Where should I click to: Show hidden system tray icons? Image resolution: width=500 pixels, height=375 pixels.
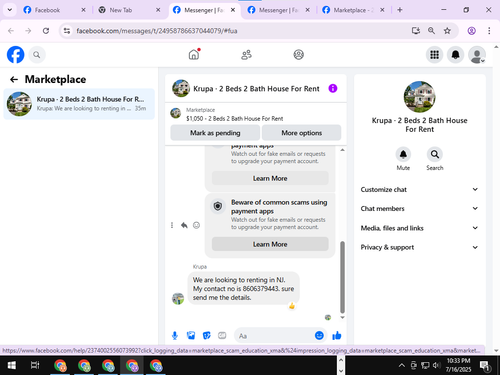tap(402, 366)
